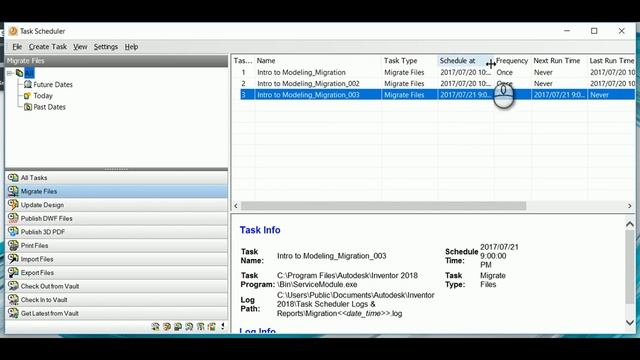Open the Create Task menu
The image size is (640, 360).
click(48, 47)
